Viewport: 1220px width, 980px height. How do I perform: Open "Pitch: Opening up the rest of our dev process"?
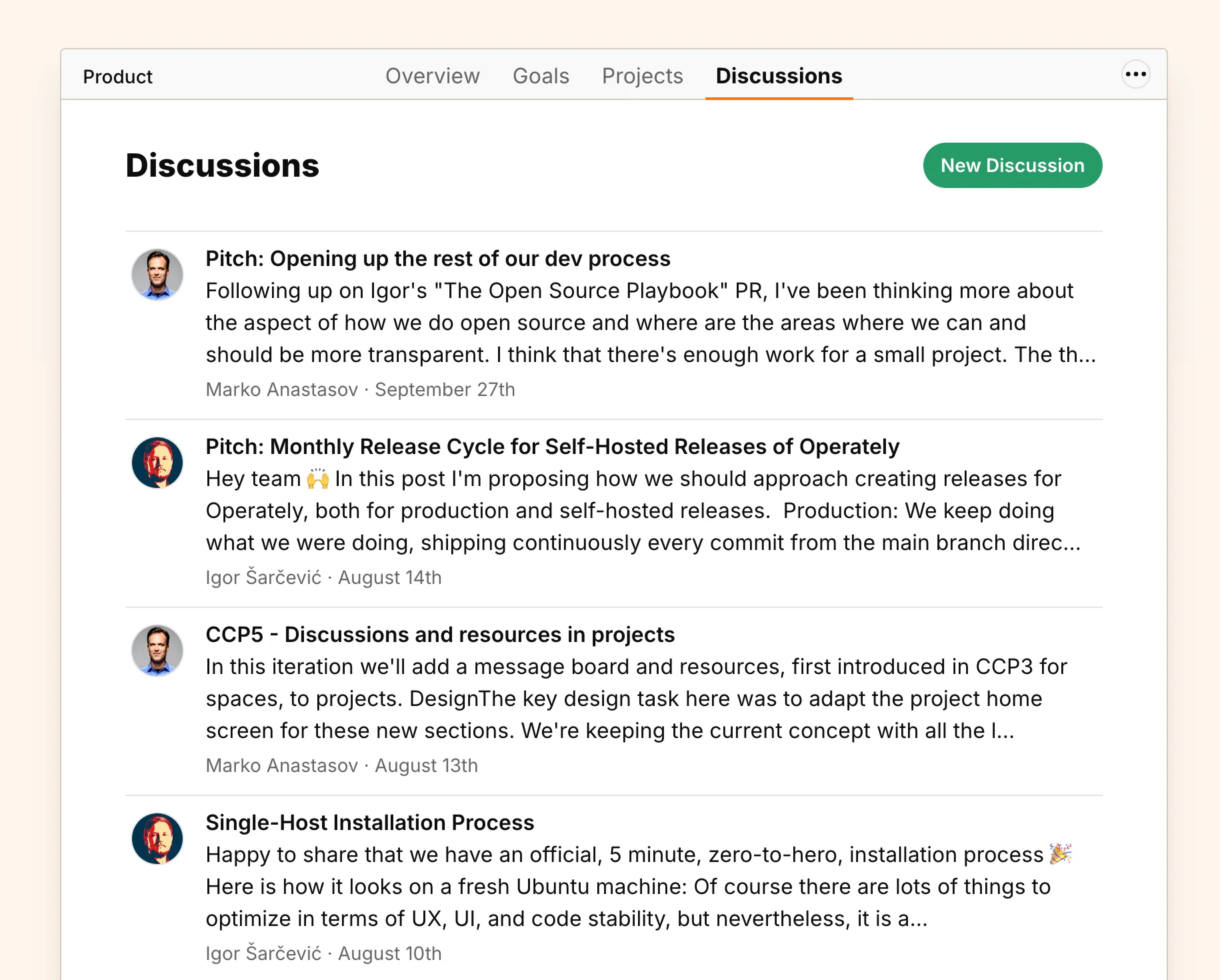click(x=437, y=259)
